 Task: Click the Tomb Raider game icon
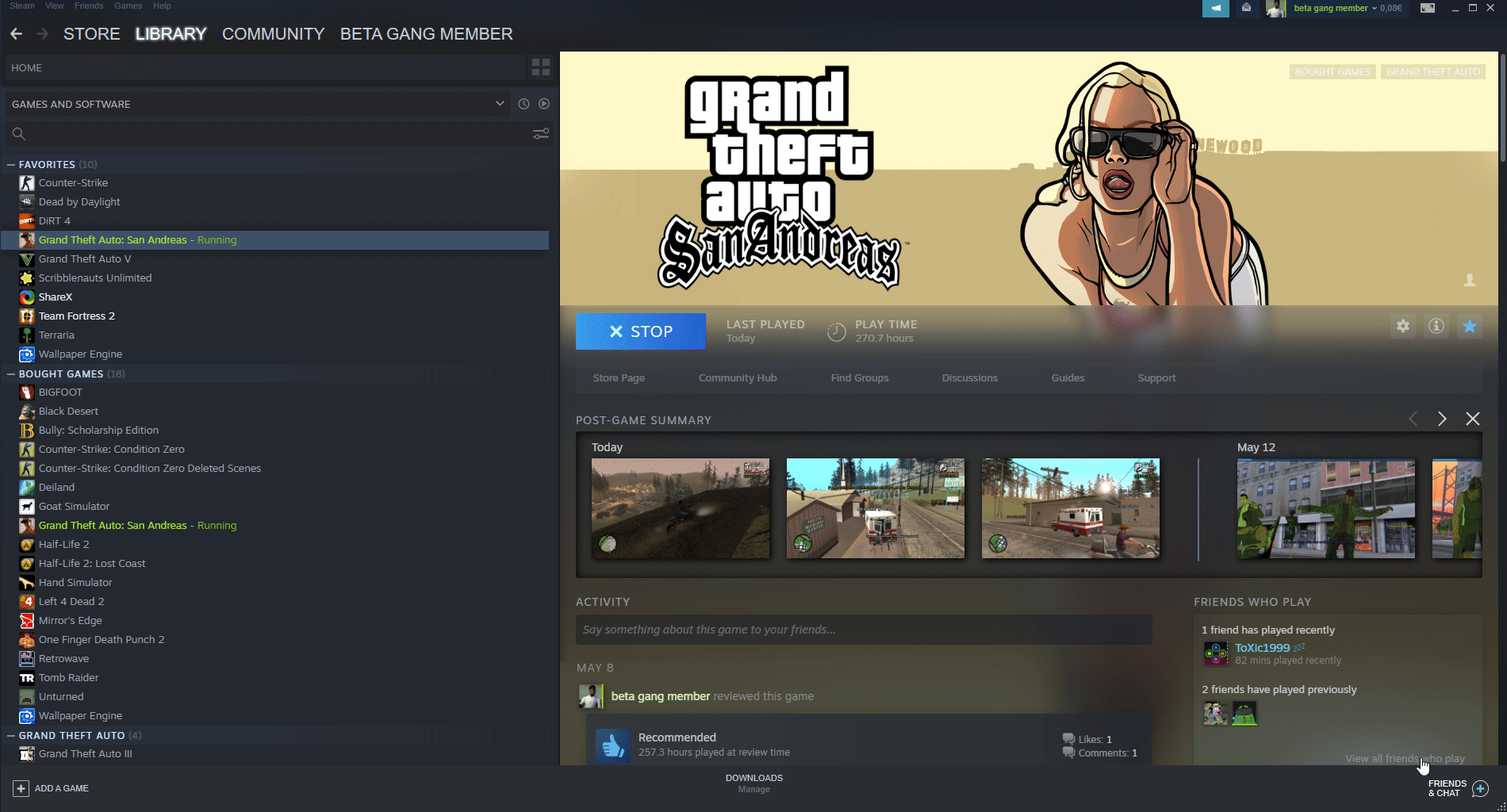coord(27,678)
